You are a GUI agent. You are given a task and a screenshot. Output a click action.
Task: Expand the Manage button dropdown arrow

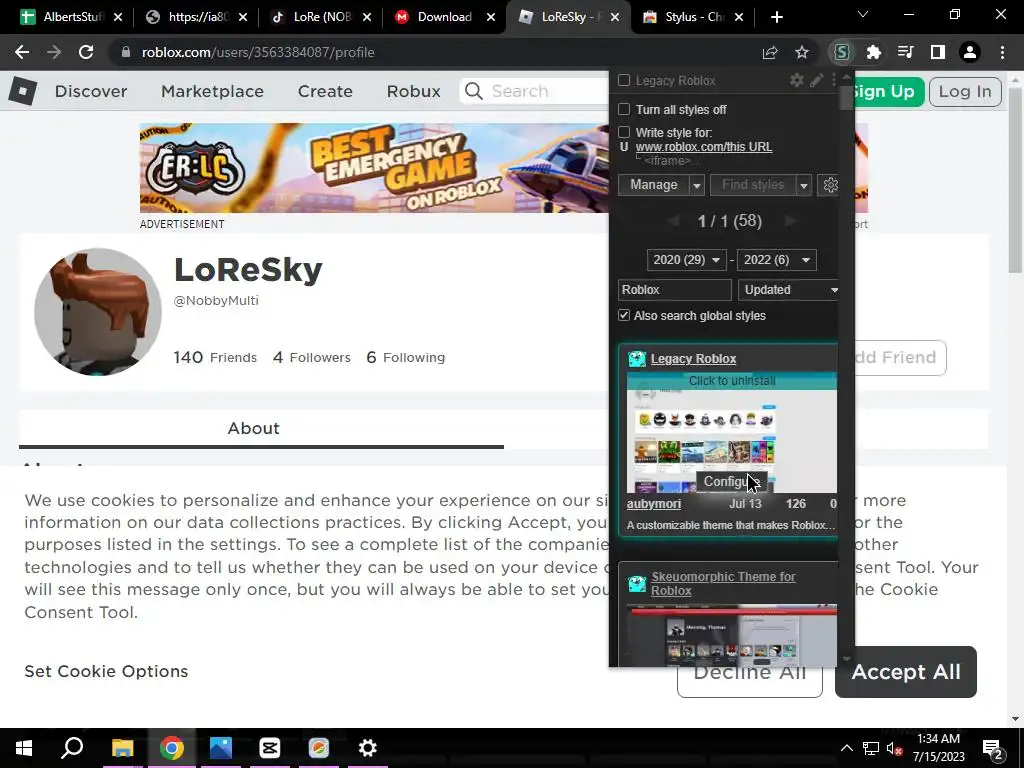click(697, 185)
